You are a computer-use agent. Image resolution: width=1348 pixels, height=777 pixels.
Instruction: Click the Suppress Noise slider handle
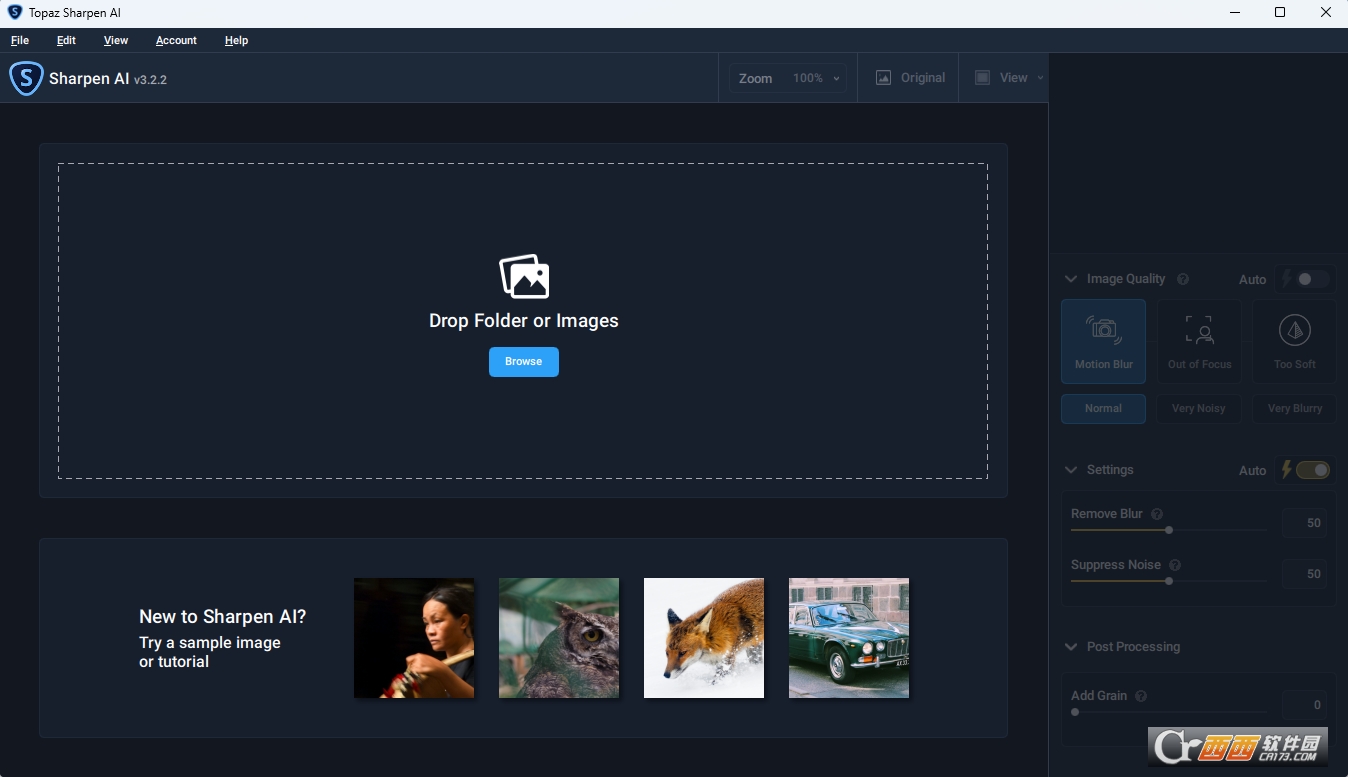tap(1169, 581)
